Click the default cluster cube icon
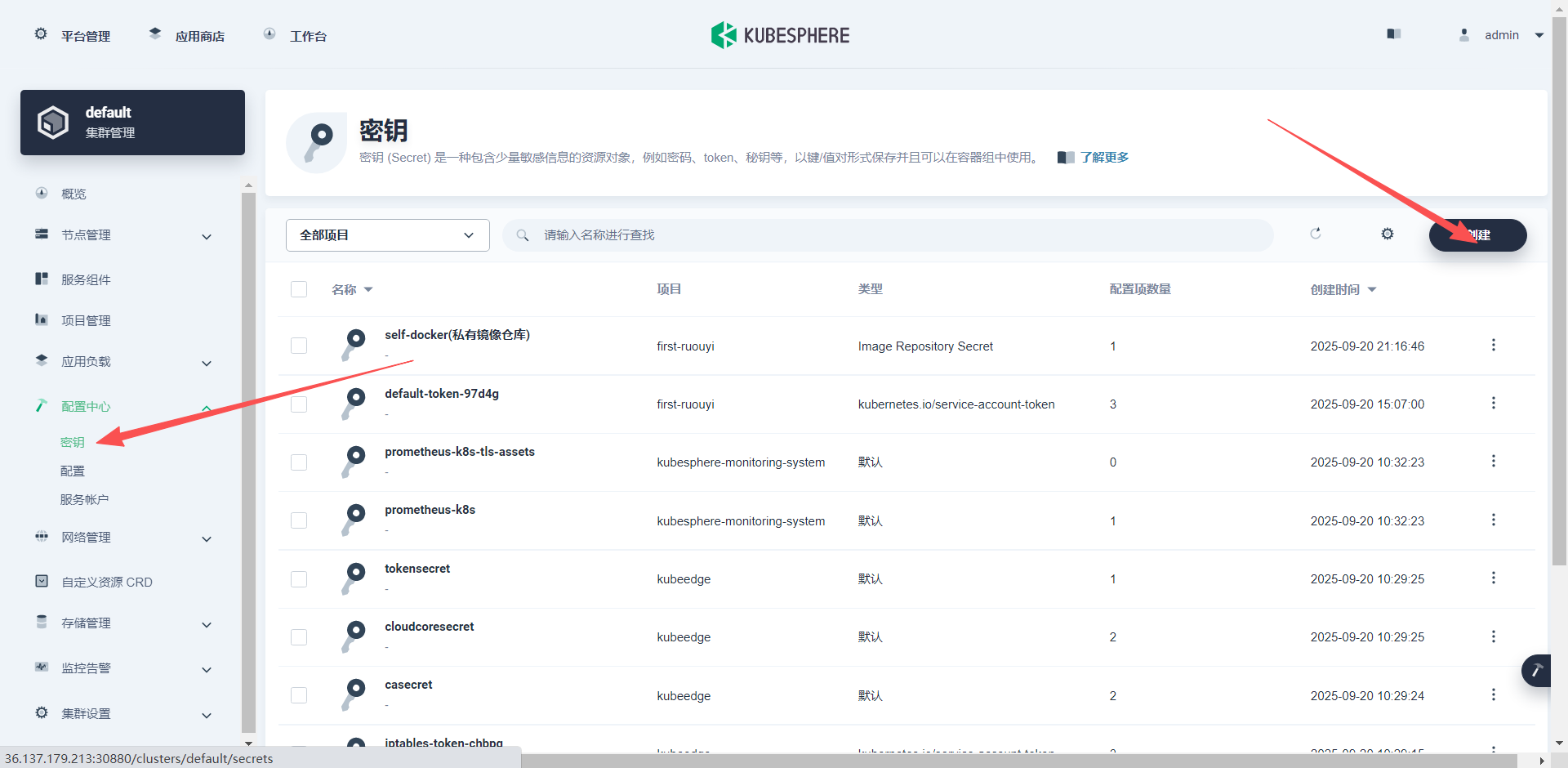This screenshot has width=1568, height=768. [x=53, y=123]
